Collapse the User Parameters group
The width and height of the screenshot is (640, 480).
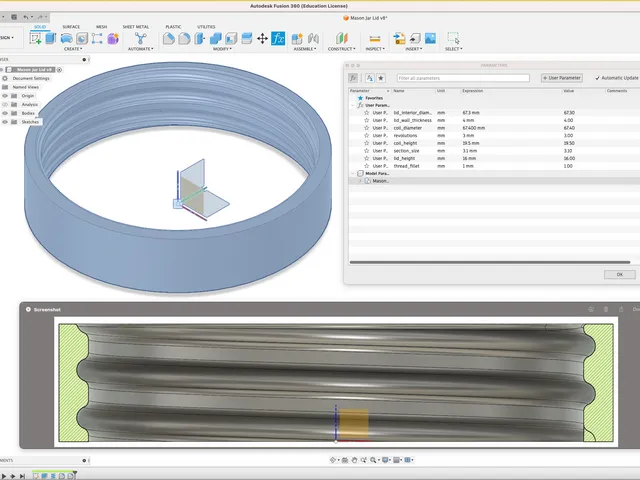point(353,105)
